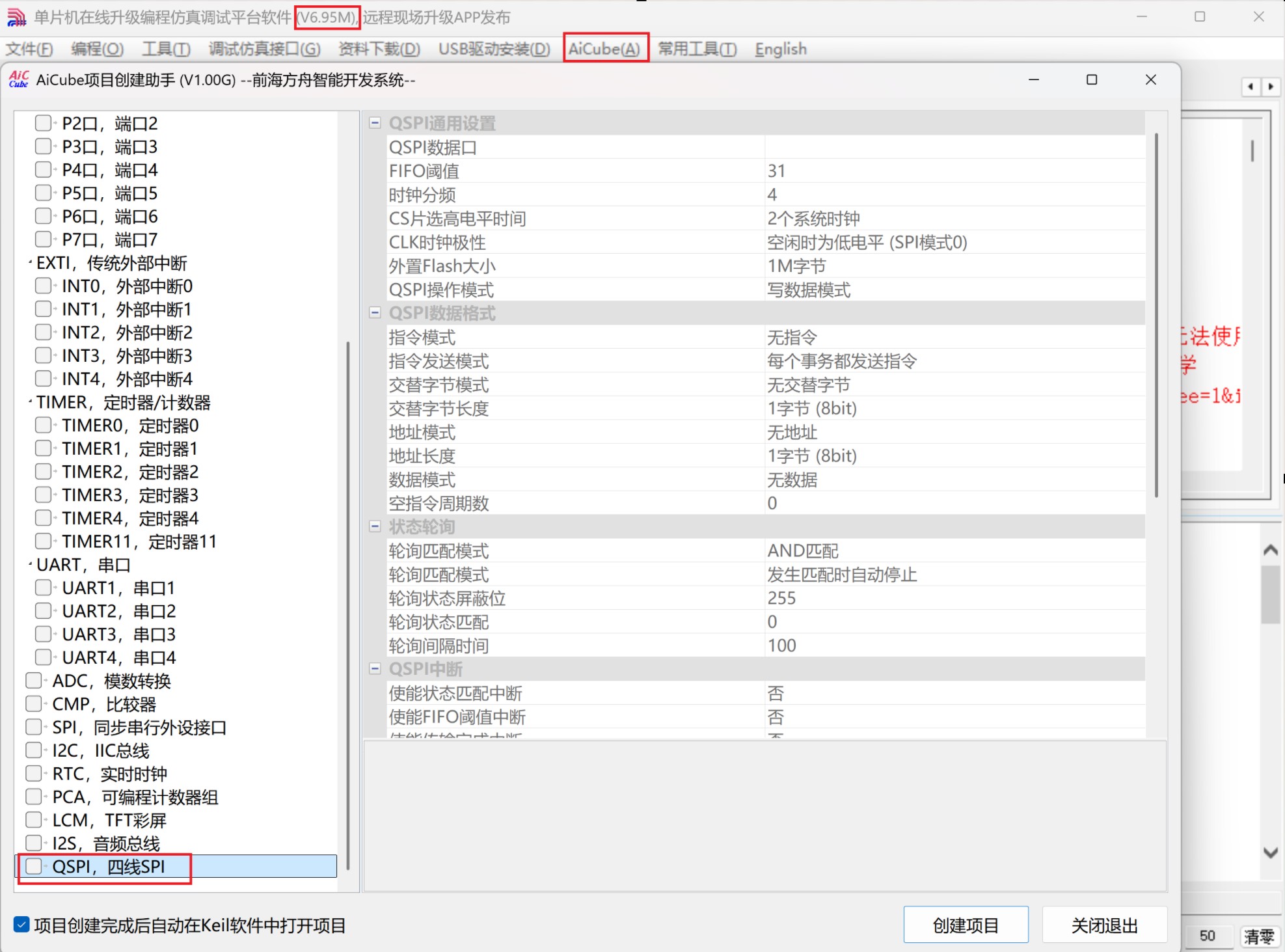Open 指令模式 value dropdown

(954, 337)
